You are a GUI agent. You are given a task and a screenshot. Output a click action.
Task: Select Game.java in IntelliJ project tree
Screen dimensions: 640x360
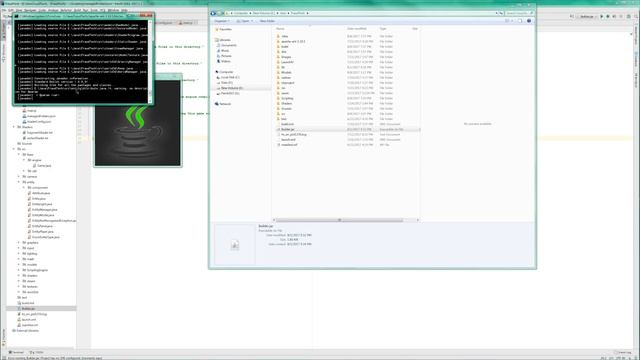tap(44, 166)
